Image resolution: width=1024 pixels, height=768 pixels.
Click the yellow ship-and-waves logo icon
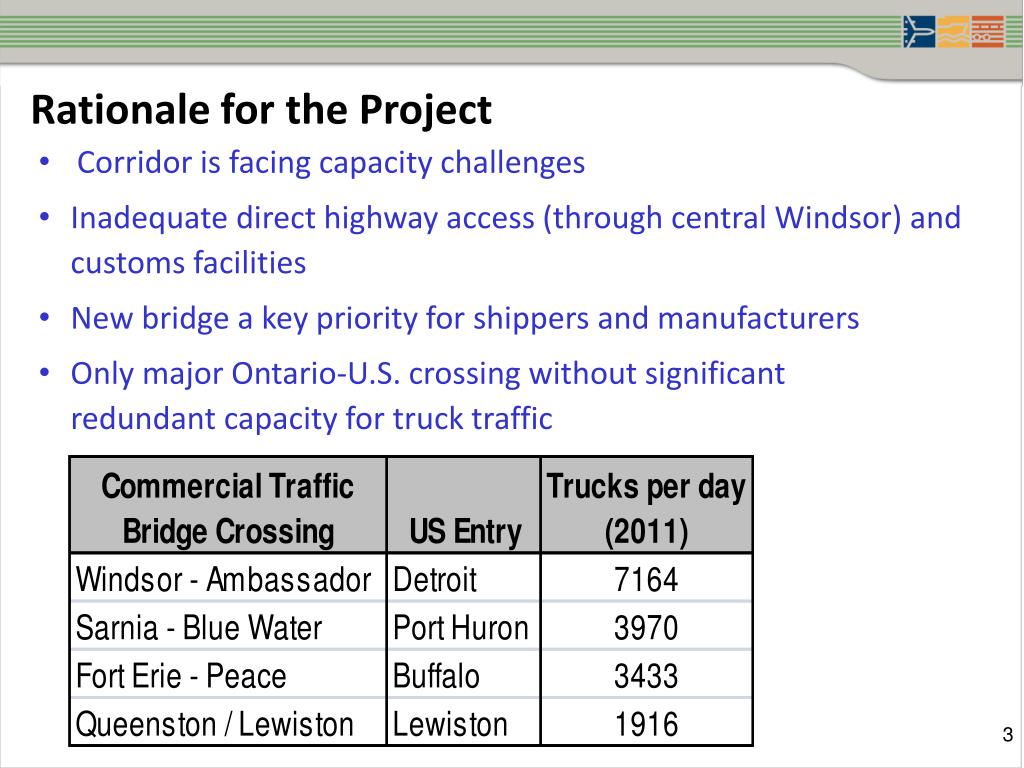coord(952,31)
